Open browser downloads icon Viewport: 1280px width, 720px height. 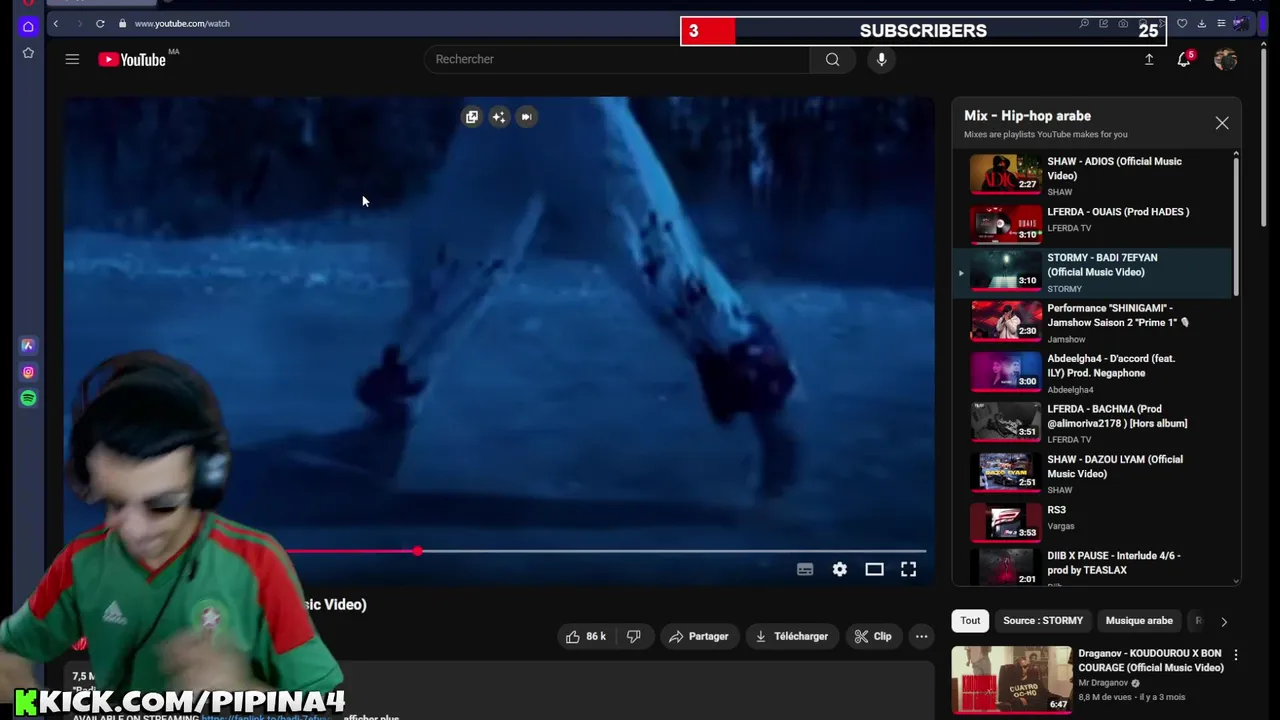pyautogui.click(x=1201, y=23)
